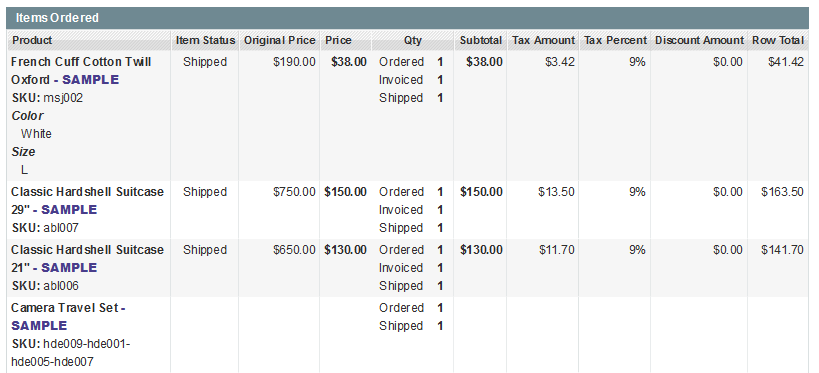819x373 pixels.
Task: Click the Row Total column header
Action: click(x=778, y=40)
